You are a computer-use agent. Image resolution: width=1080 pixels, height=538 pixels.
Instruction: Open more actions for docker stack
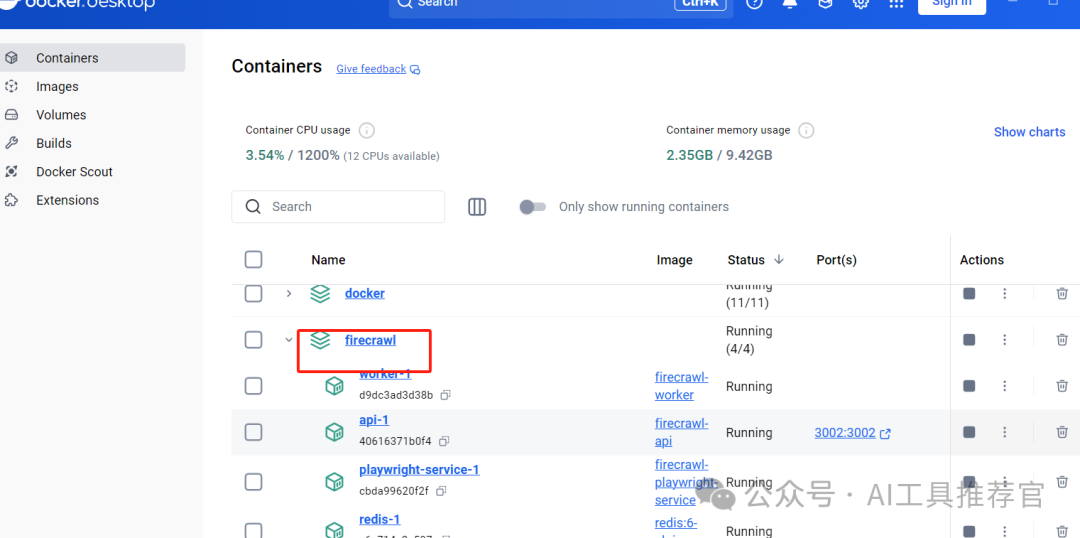[x=1004, y=293]
